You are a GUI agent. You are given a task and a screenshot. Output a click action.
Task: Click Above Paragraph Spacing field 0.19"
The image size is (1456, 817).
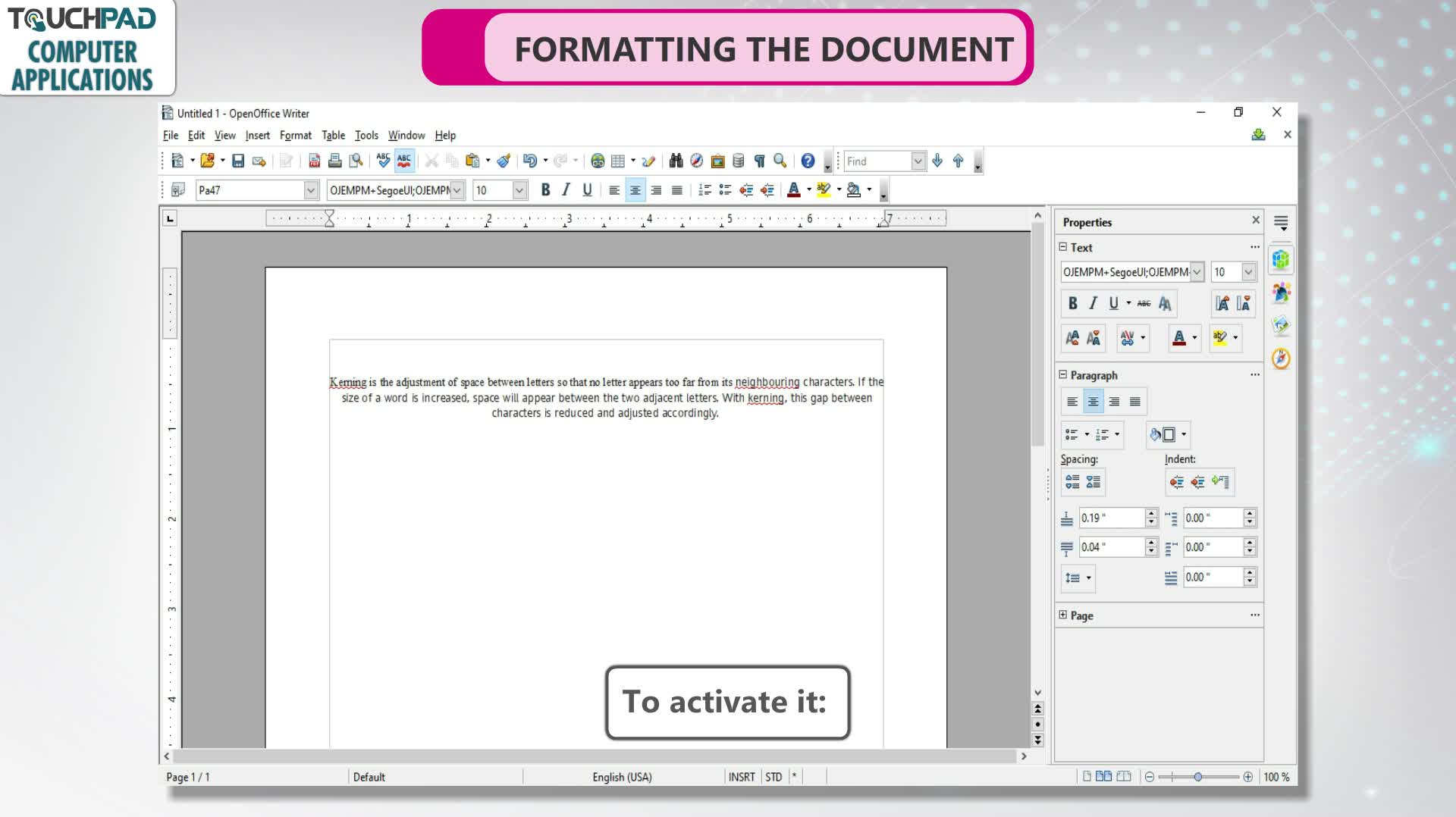[x=1112, y=518]
